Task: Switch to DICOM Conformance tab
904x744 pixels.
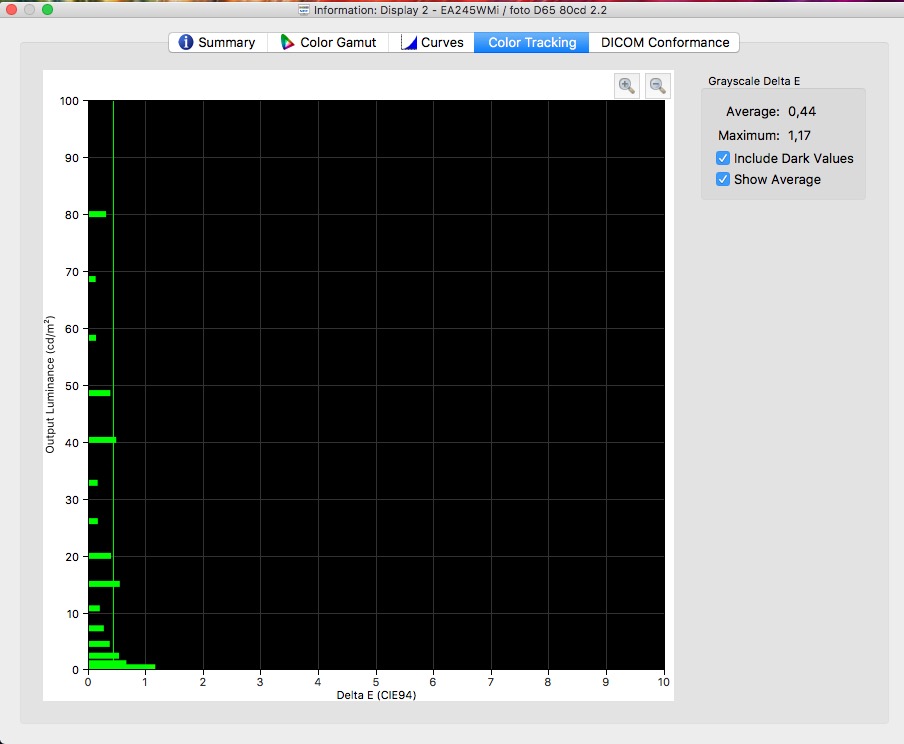Action: pos(665,43)
